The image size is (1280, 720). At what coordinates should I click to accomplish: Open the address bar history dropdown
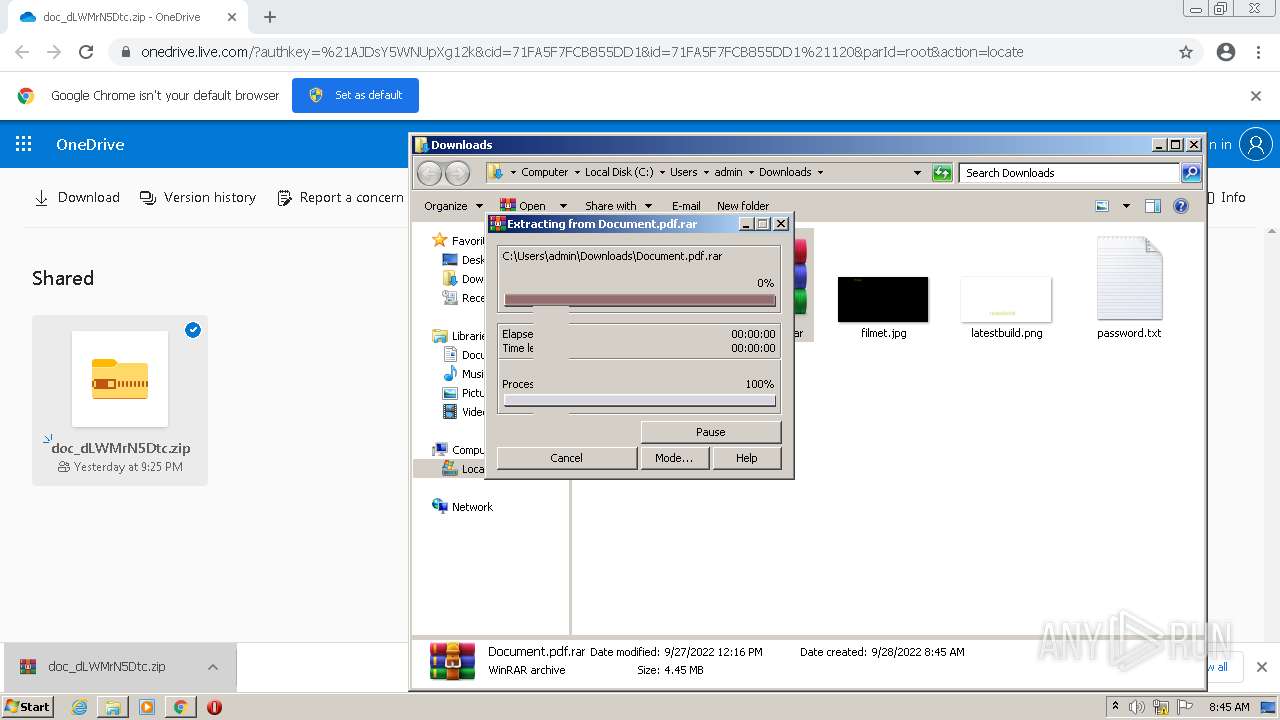coord(917,173)
